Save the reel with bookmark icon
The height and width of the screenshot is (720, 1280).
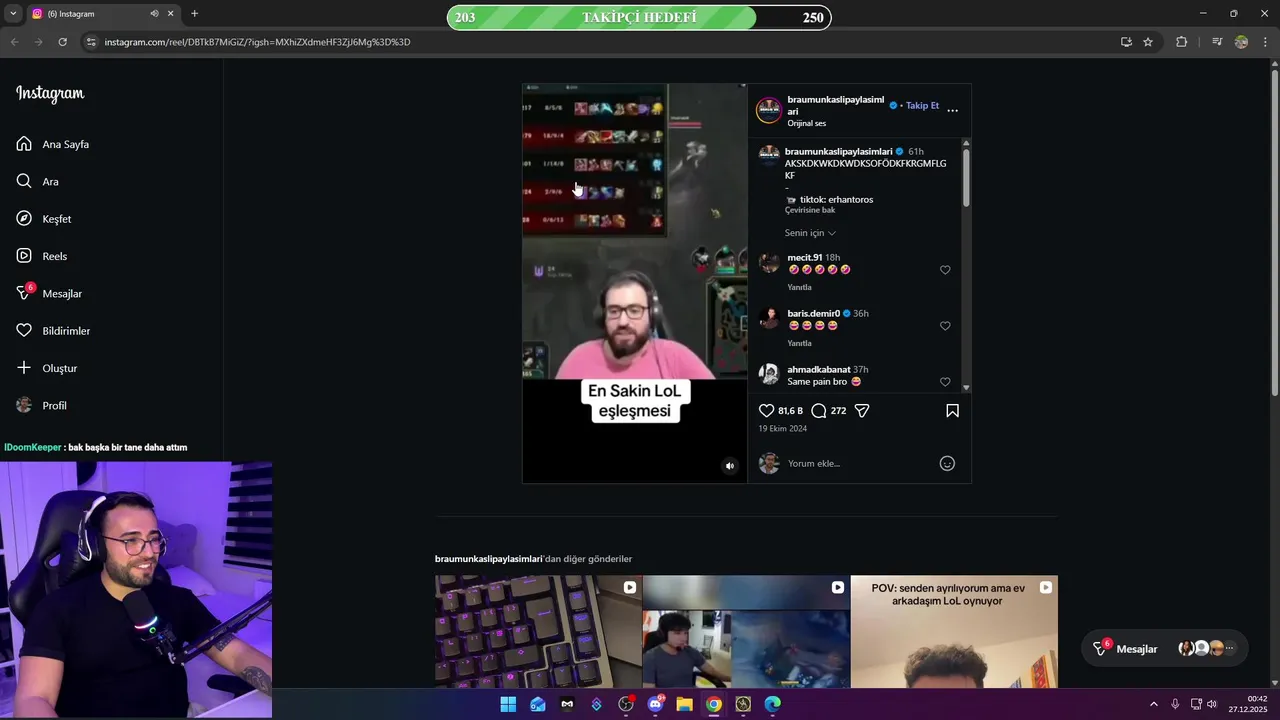tap(952, 411)
